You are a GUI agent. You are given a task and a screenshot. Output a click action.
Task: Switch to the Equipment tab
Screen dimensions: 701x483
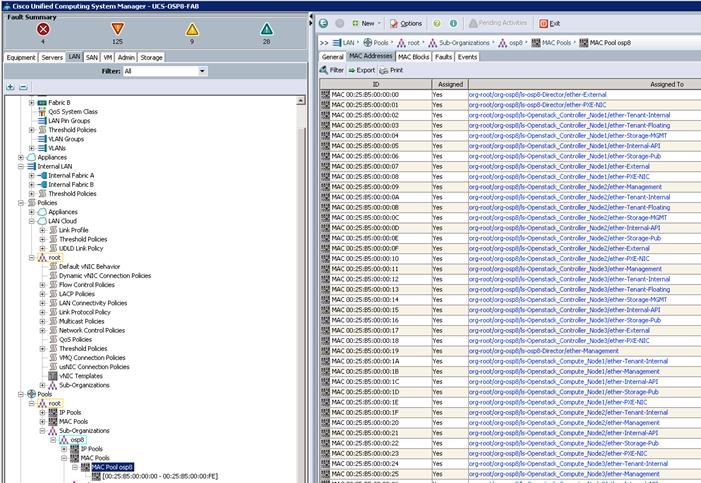coord(21,57)
